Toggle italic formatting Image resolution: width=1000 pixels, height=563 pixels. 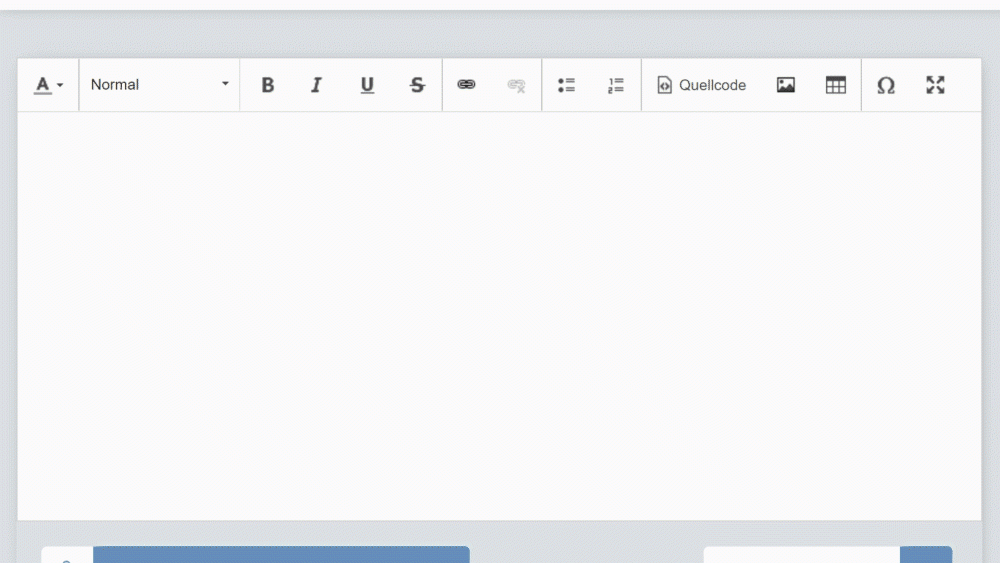click(x=316, y=85)
